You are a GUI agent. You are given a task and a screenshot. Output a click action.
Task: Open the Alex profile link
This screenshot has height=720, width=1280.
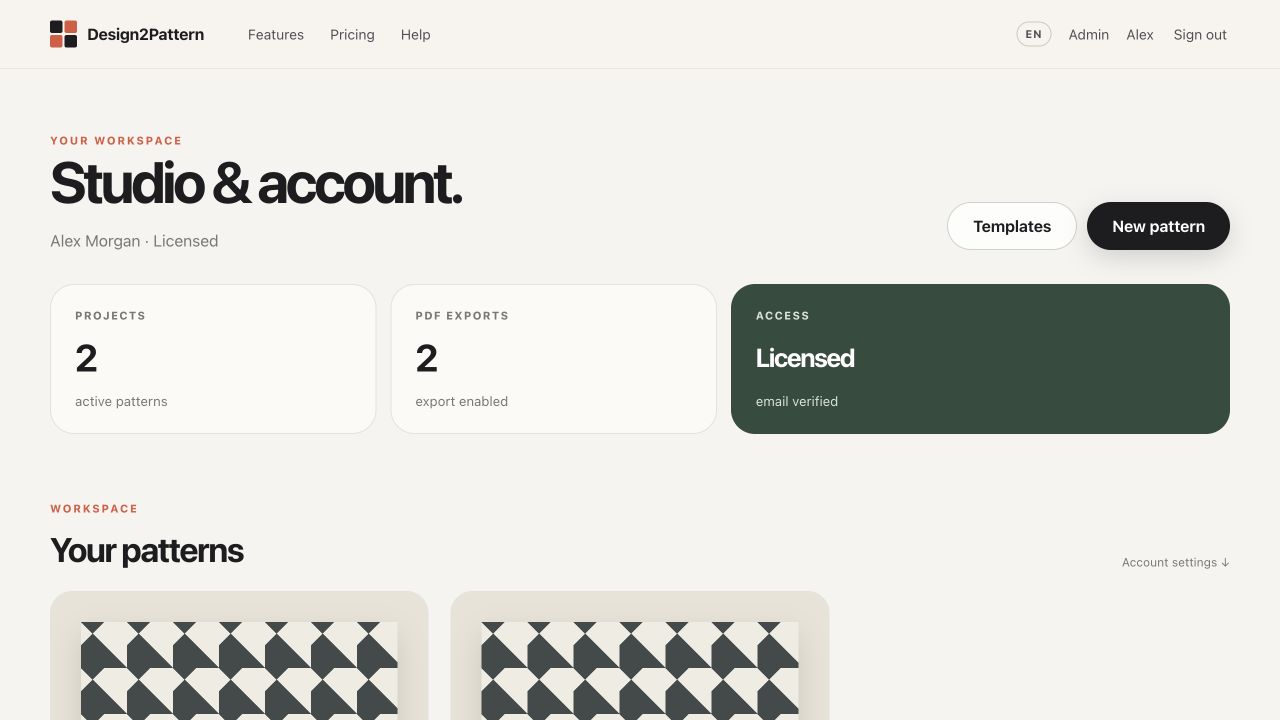[x=1140, y=34]
